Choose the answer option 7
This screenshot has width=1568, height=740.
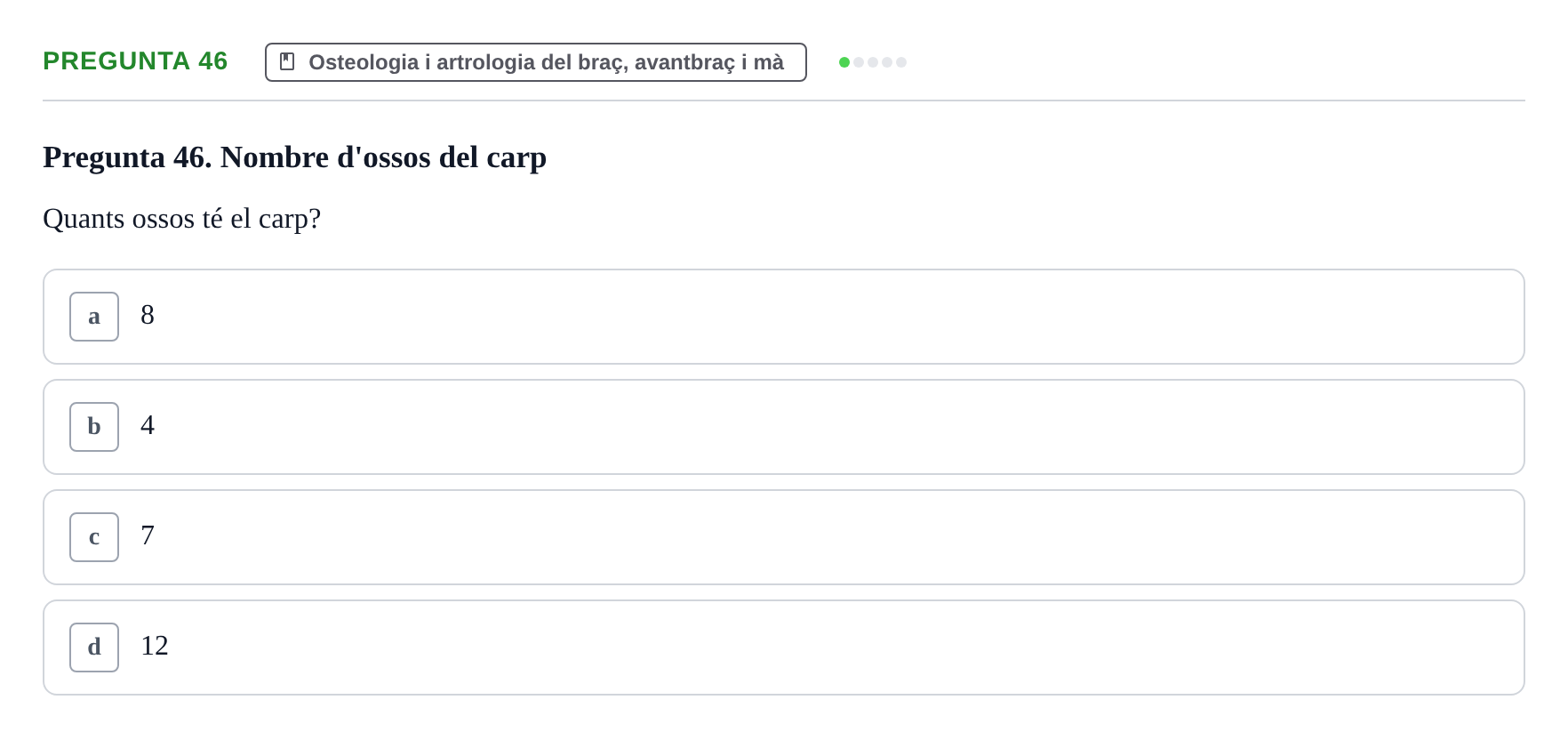(x=784, y=537)
